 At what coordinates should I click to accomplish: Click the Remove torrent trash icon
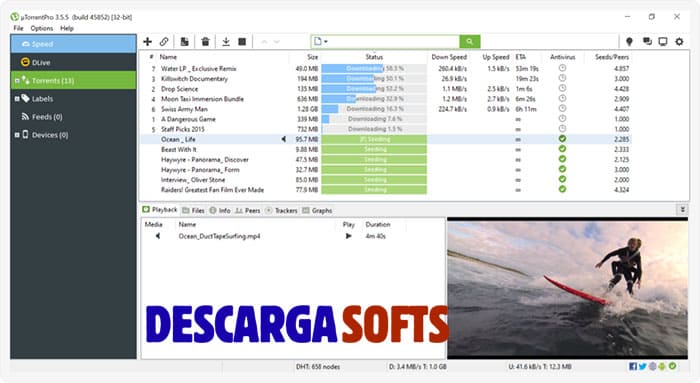[205, 42]
